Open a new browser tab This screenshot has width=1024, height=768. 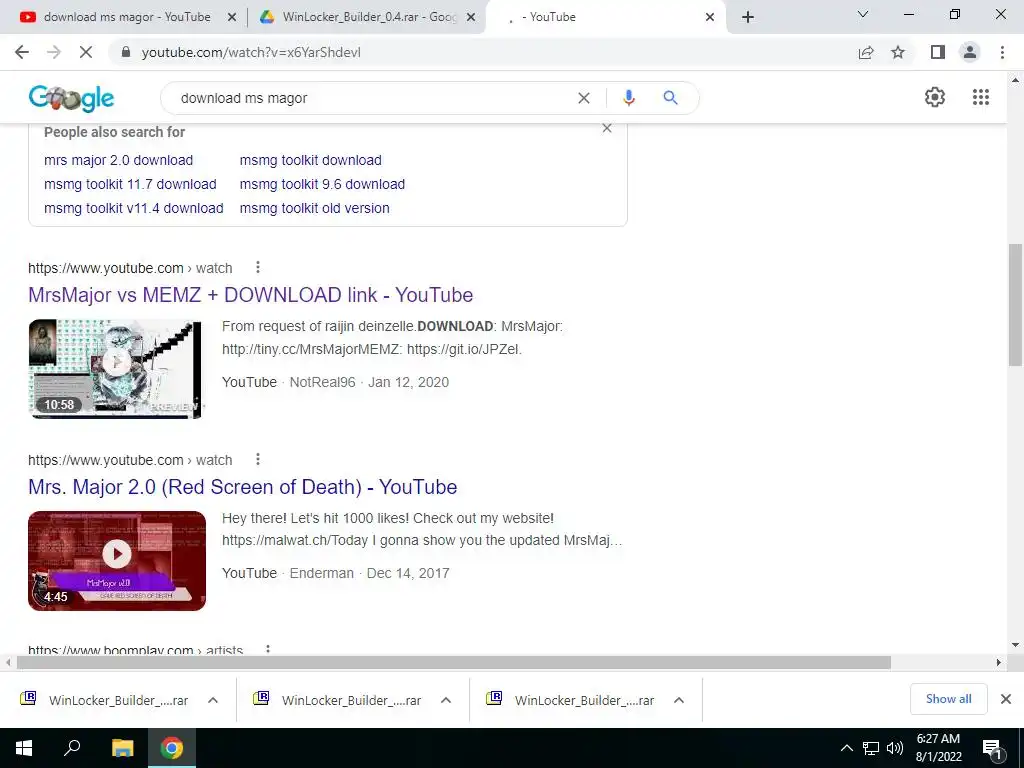click(748, 17)
